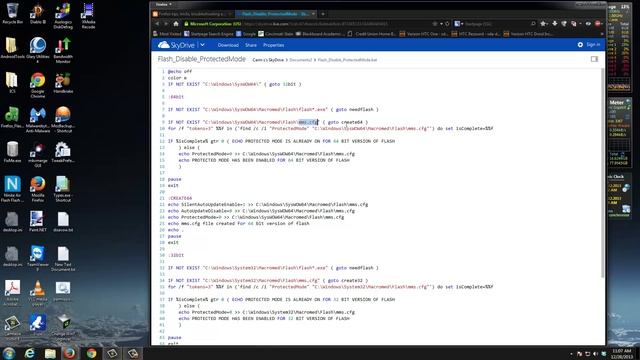This screenshot has height=360, width=640.
Task: Click the Flash_Disable_ProtectedMode file title
Action: [x=202, y=59]
